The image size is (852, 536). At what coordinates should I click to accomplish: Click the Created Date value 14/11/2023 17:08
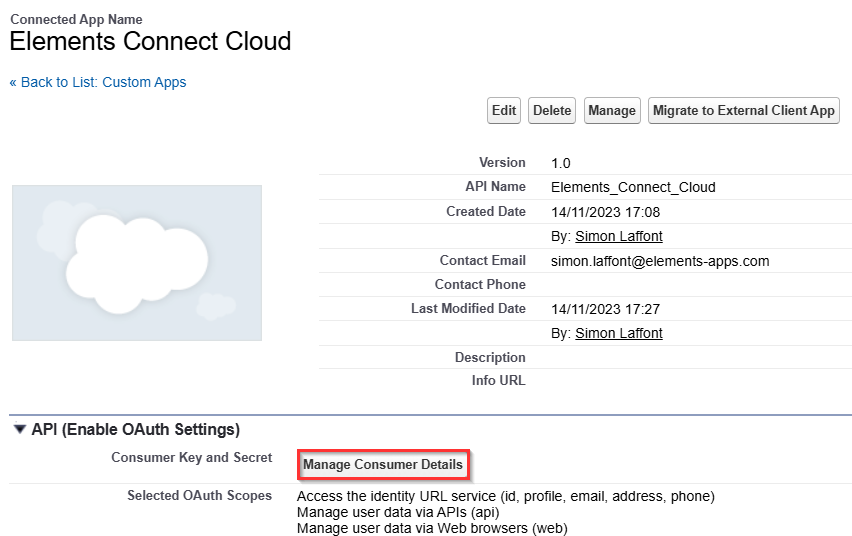point(605,212)
